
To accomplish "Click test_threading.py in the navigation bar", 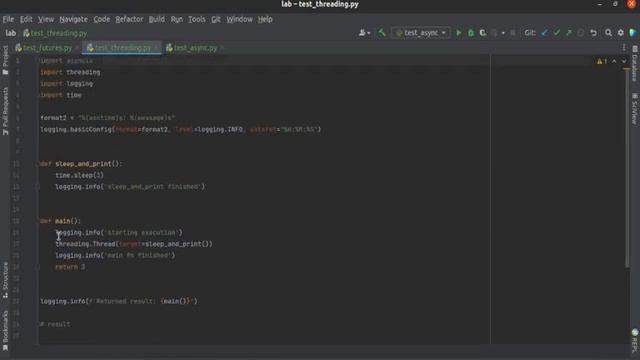I will point(55,33).
